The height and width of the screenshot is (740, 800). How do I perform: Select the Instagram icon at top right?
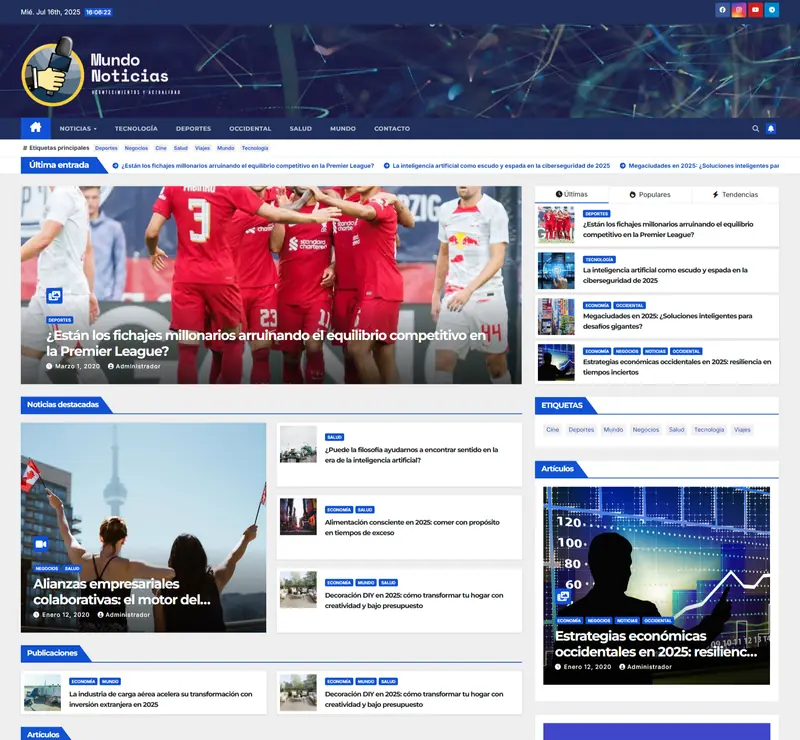coord(738,9)
